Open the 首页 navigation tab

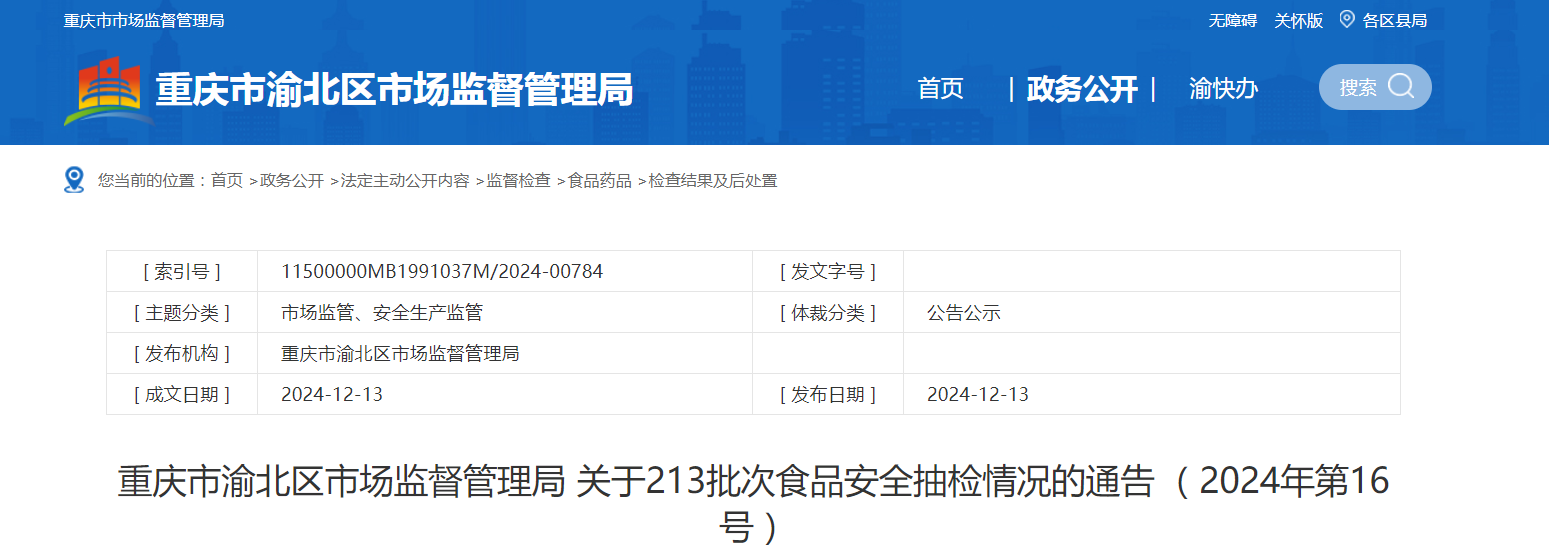940,89
